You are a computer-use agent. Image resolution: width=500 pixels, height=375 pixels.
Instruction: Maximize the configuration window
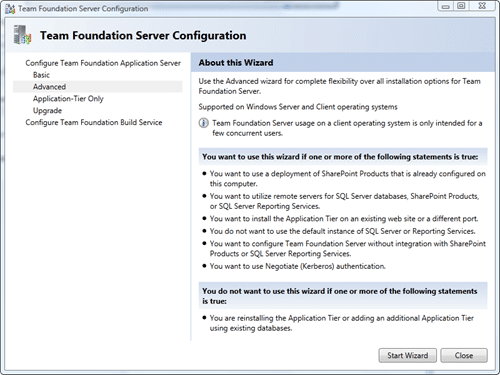(x=461, y=6)
